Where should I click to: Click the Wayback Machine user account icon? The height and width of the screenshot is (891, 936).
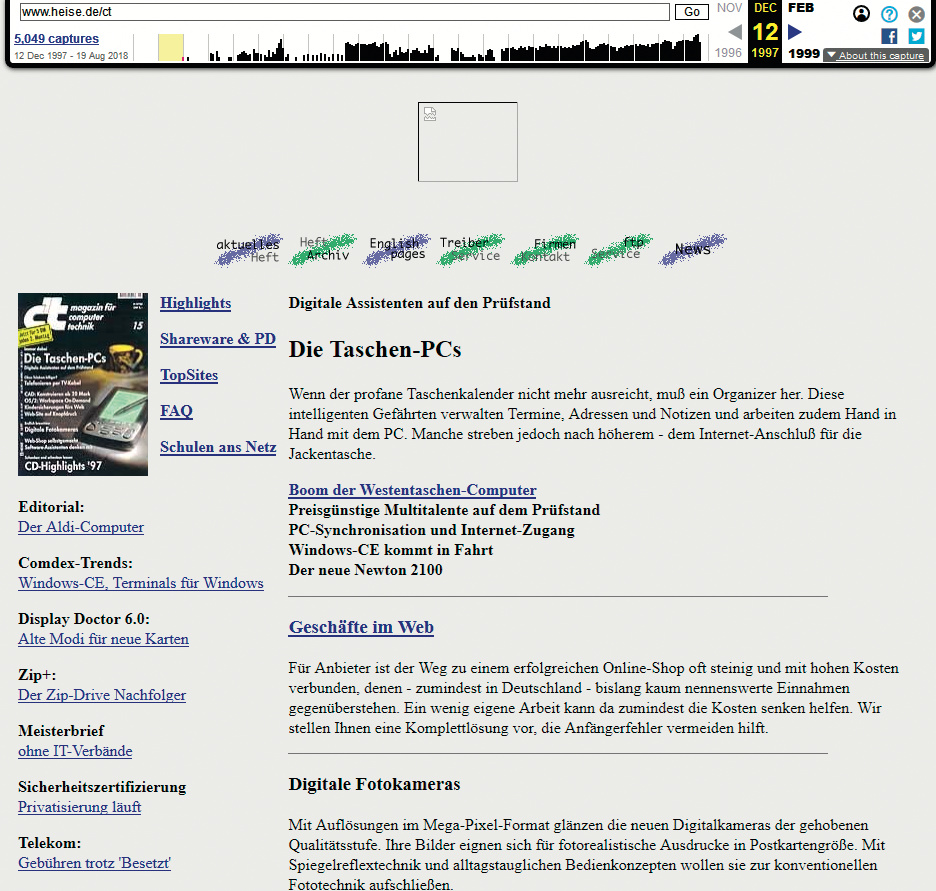pyautogui.click(x=861, y=14)
